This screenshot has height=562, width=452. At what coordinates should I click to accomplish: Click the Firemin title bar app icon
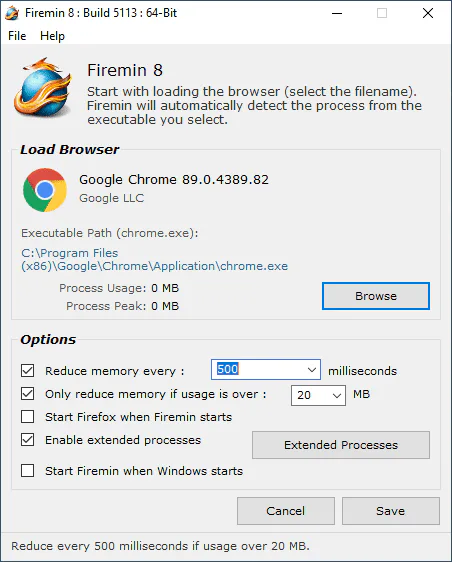tap(12, 13)
